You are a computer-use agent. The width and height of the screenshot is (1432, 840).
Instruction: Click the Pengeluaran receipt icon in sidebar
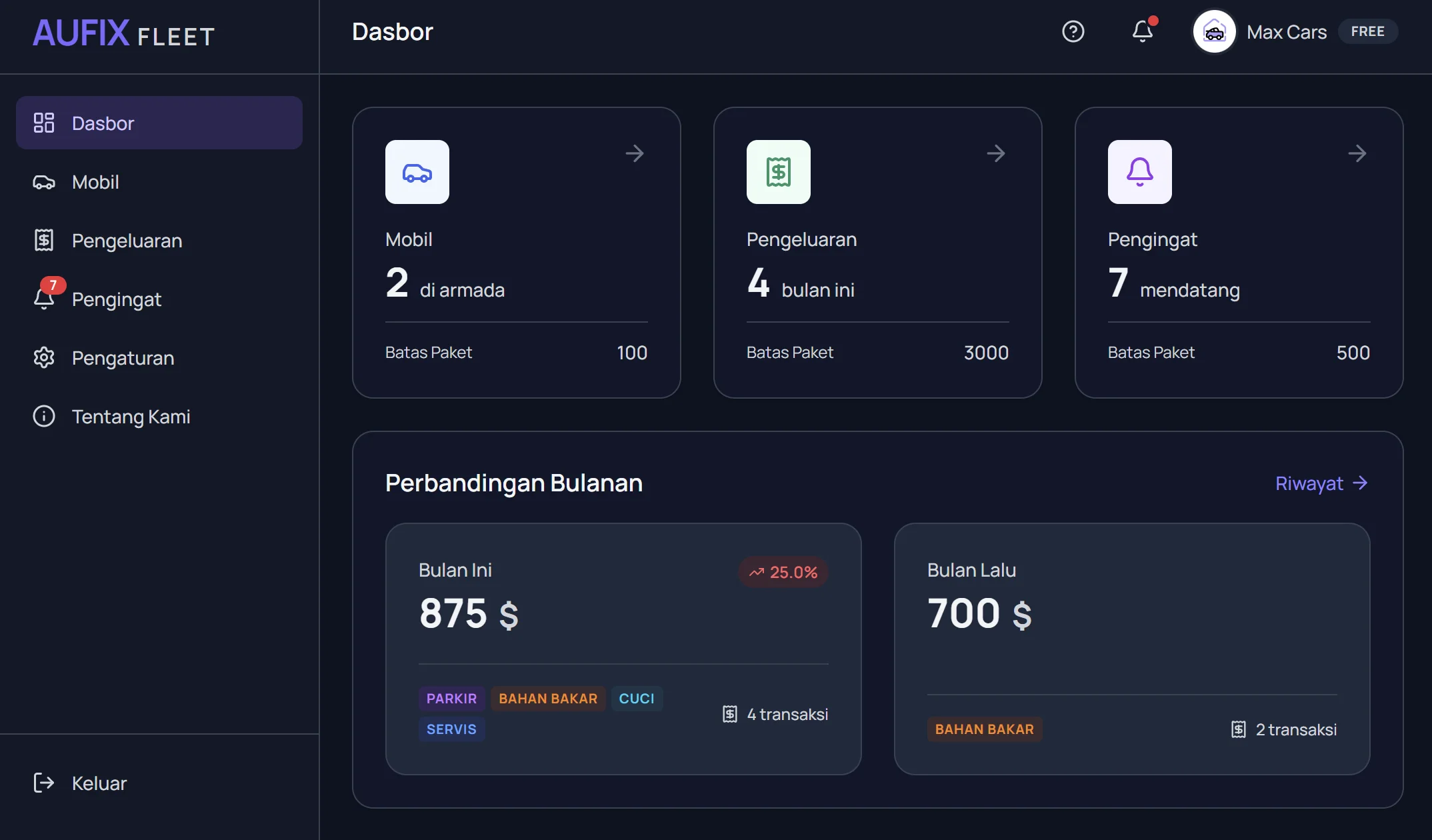pyautogui.click(x=44, y=240)
